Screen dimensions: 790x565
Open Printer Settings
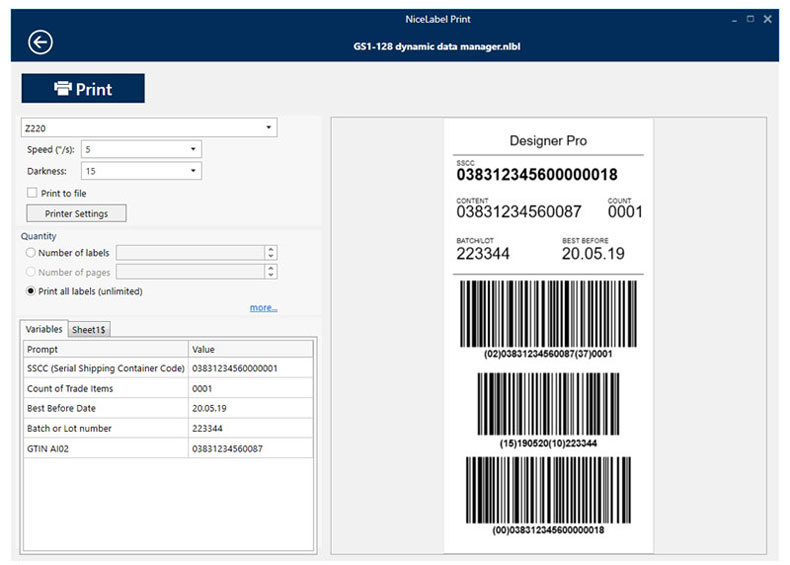coord(76,213)
